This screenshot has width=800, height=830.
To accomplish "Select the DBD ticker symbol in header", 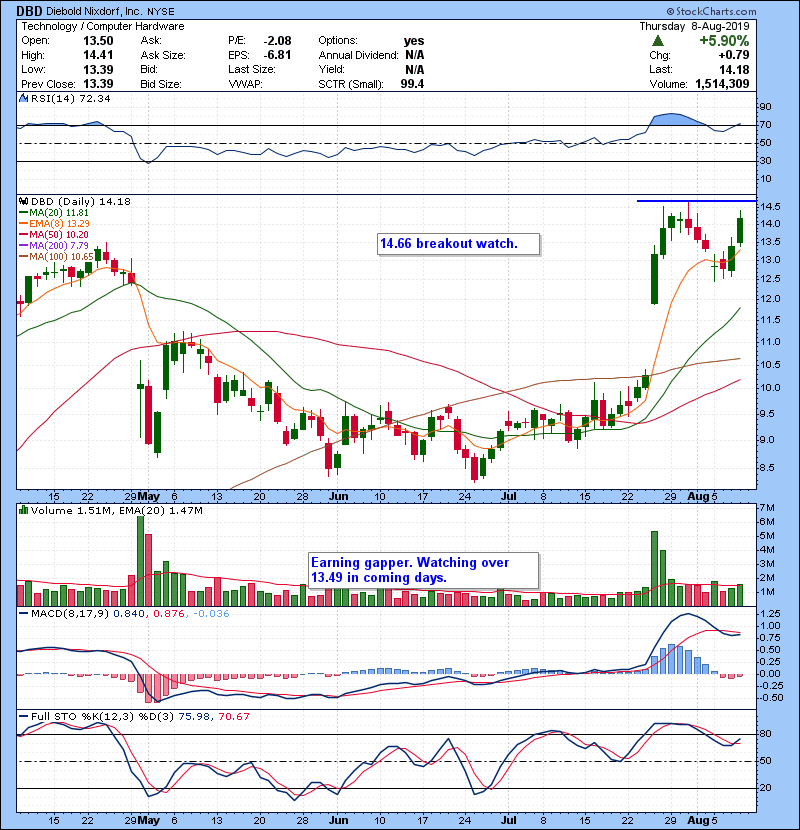I will tap(29, 11).
